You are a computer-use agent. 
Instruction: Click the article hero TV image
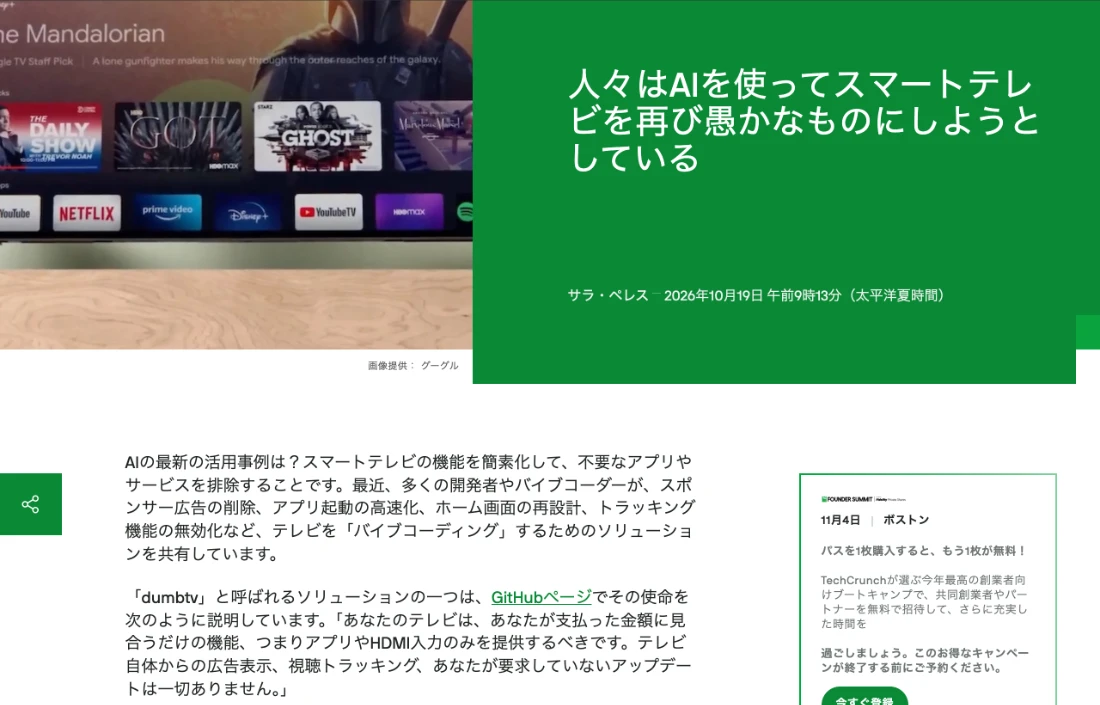pos(236,174)
